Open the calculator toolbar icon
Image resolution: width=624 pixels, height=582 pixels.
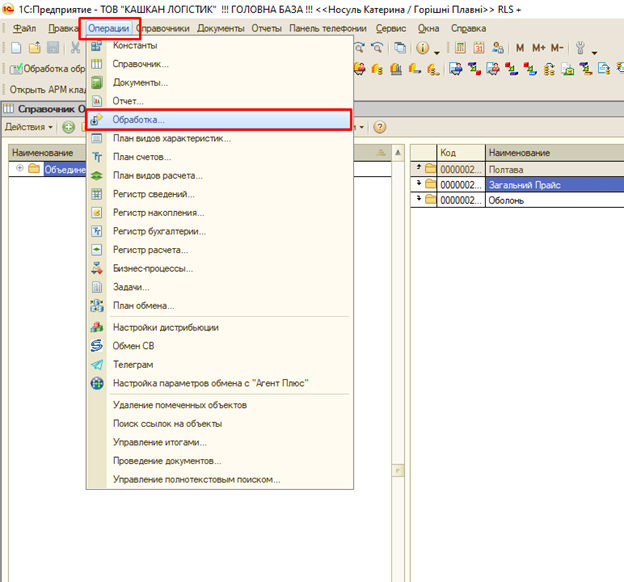(460, 48)
